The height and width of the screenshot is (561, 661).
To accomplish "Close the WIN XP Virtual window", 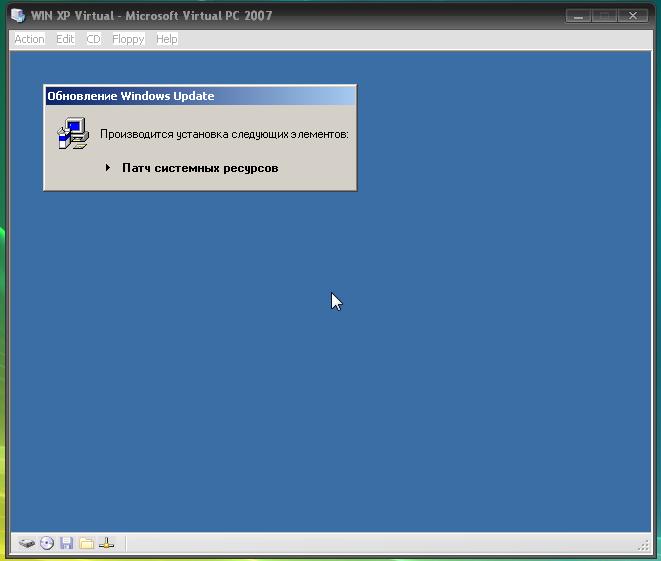I will coord(633,16).
